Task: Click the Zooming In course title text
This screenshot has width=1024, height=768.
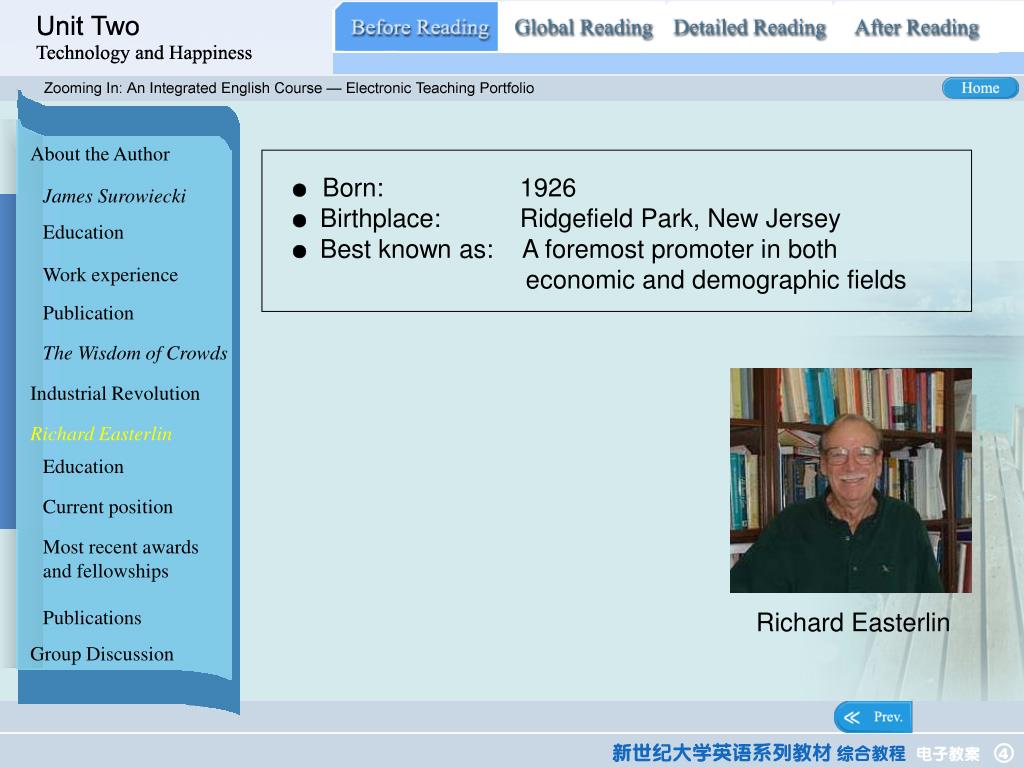Action: (289, 88)
